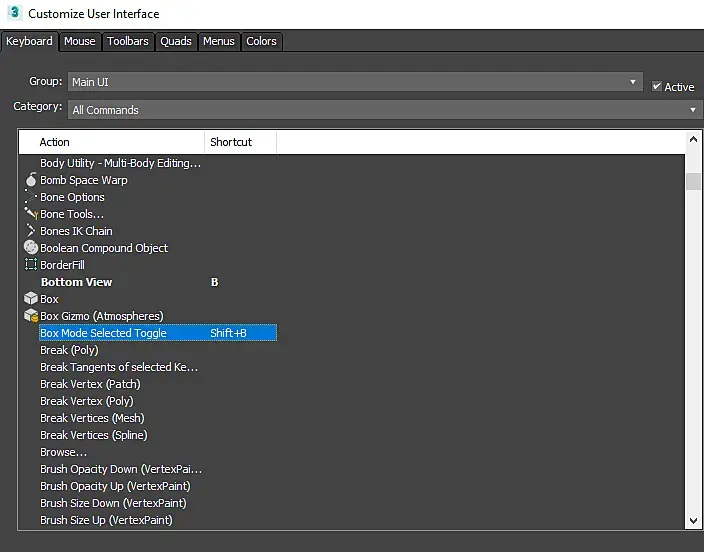Go to the Quads tab
The width and height of the screenshot is (704, 552).
176,41
